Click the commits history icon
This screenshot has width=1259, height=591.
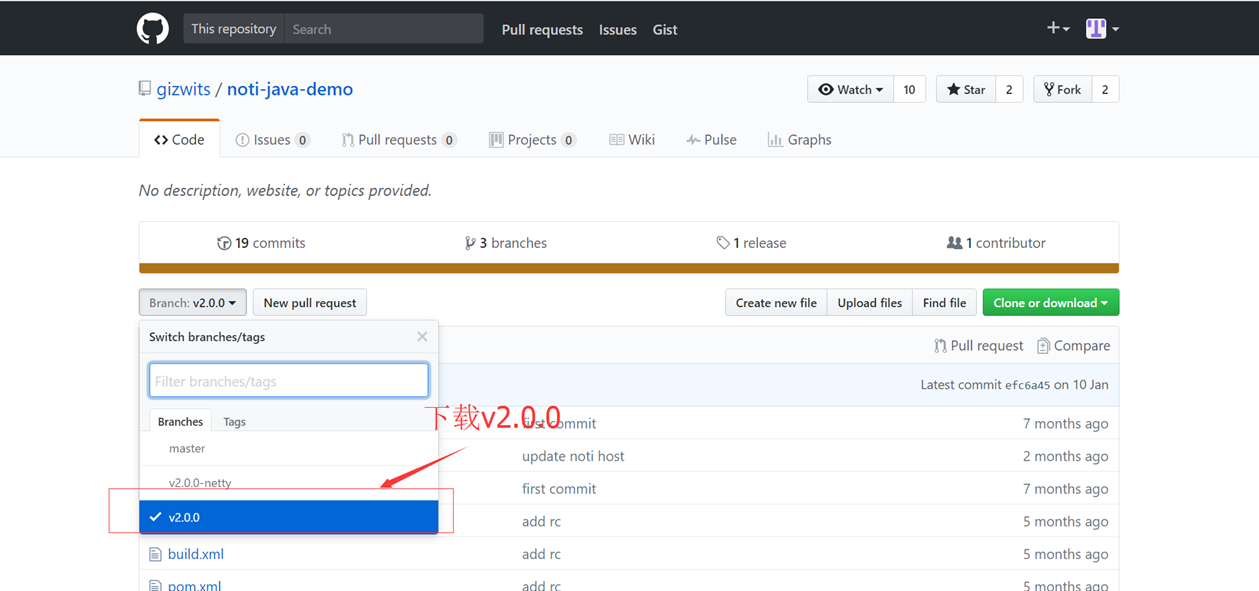224,243
